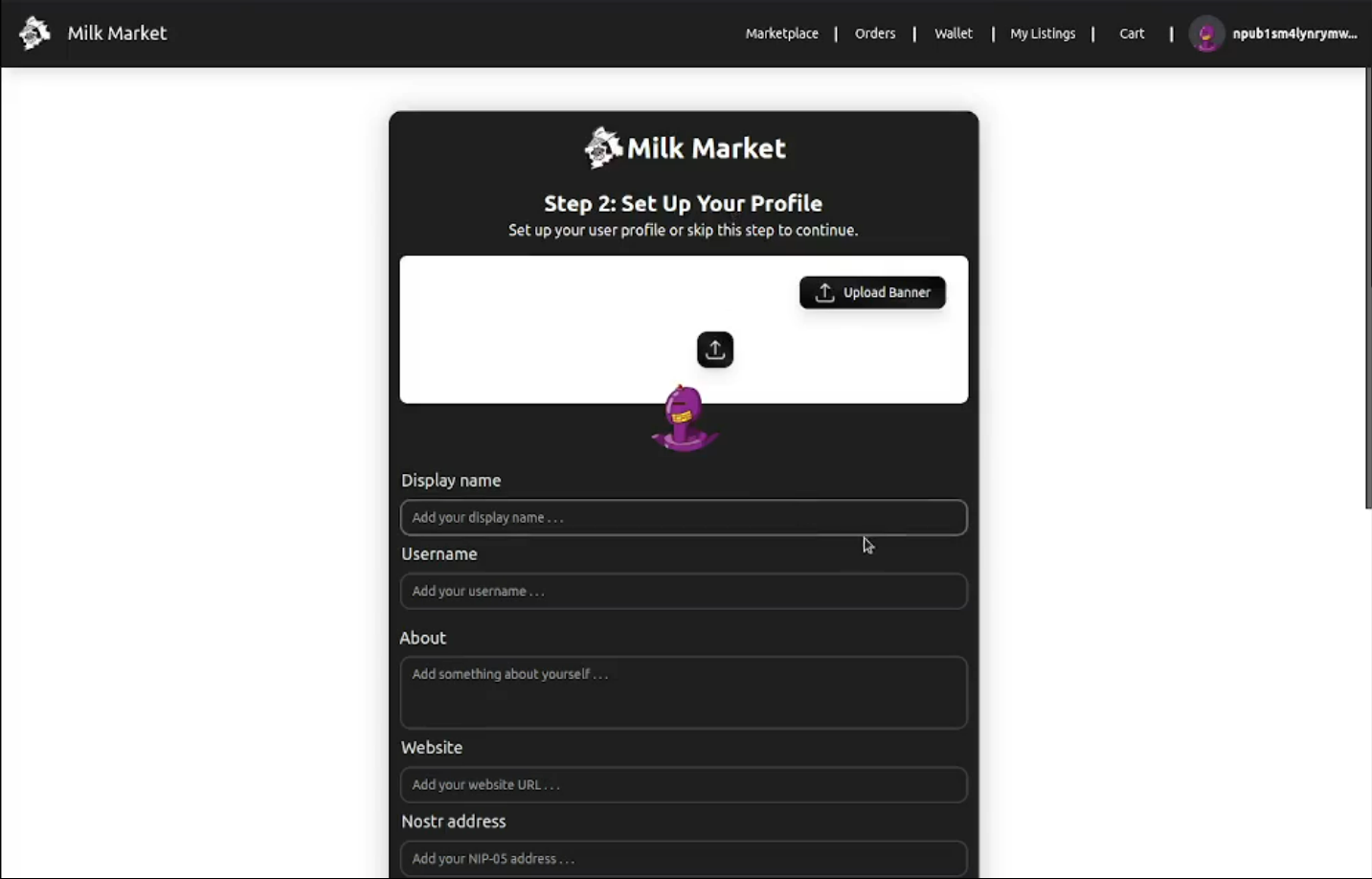Open the Wallet section

(953, 34)
